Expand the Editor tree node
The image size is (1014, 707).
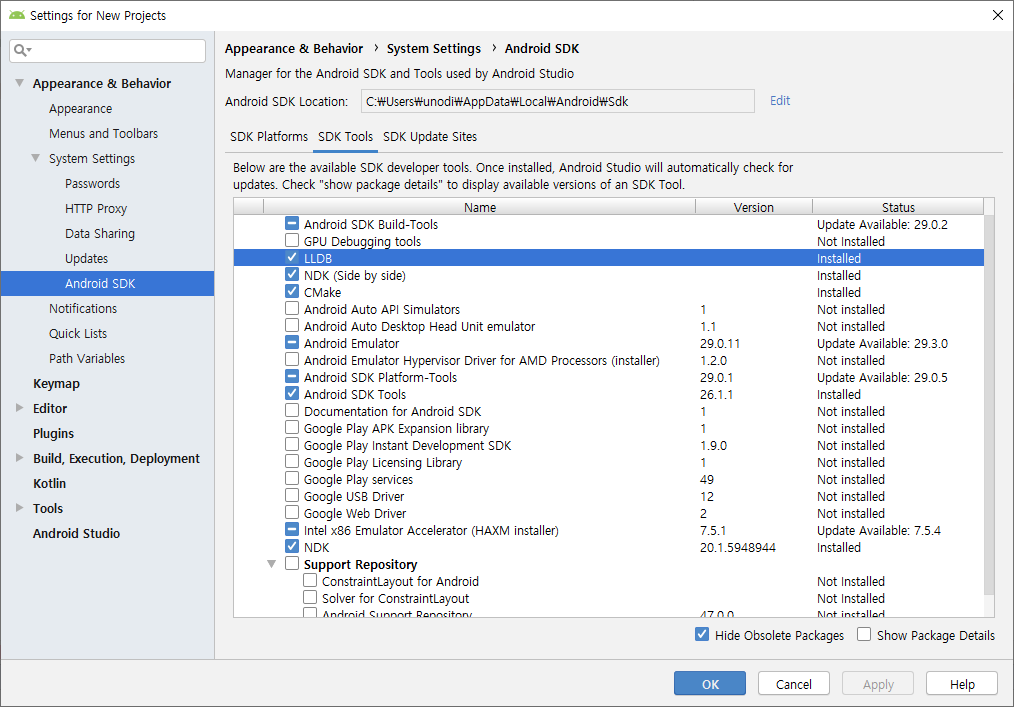[19, 408]
